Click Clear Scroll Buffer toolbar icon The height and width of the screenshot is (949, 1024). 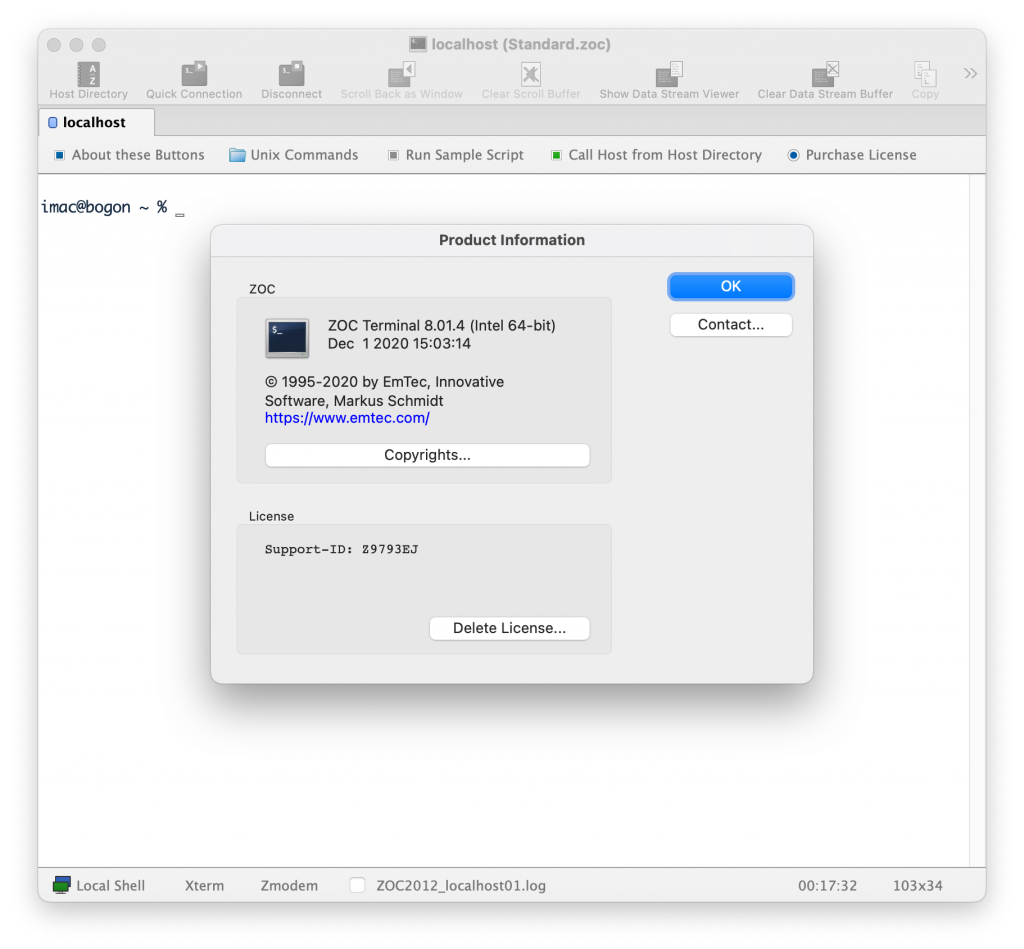[x=531, y=74]
